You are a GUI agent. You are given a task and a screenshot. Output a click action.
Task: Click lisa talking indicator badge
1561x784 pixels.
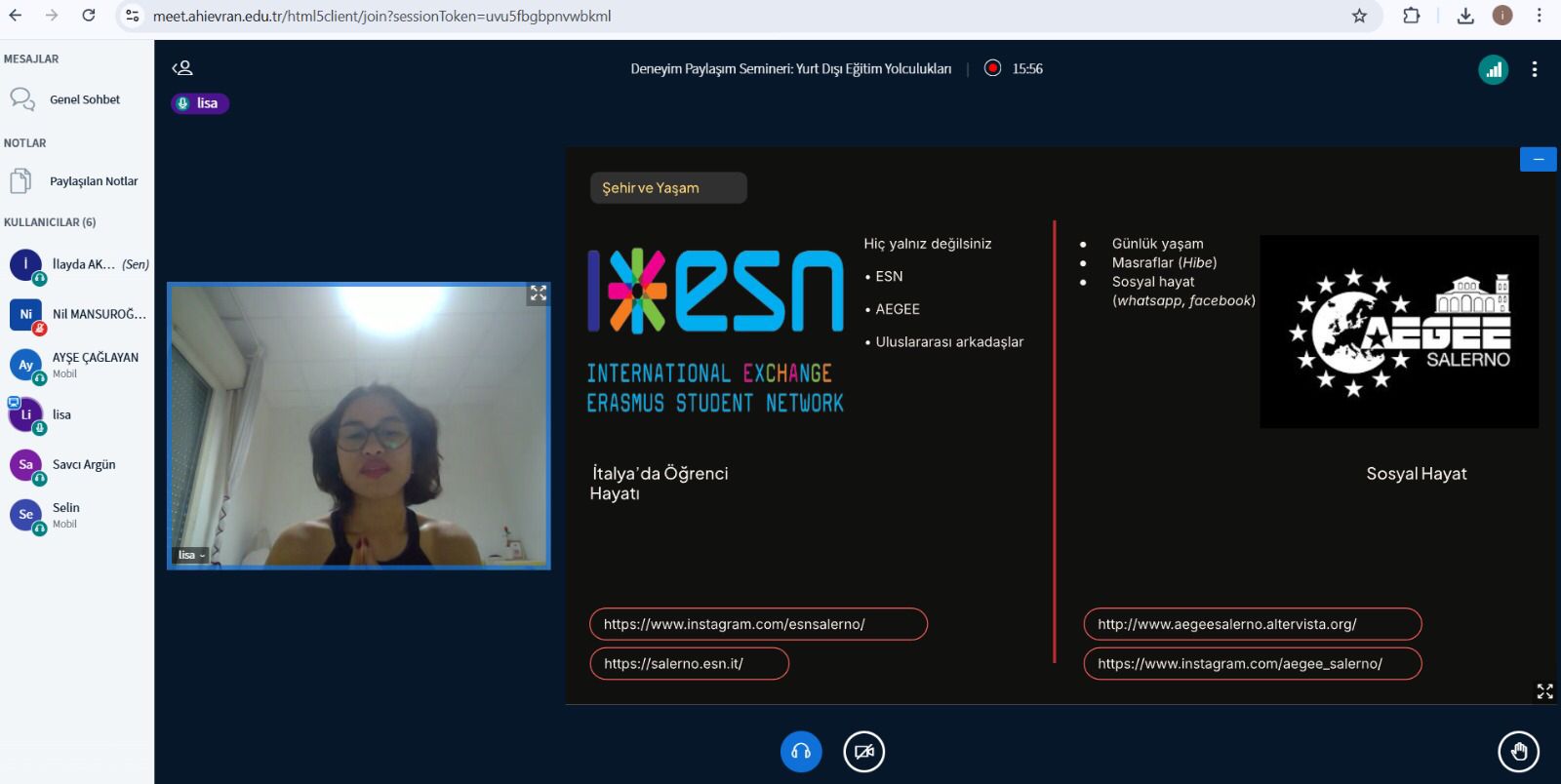tap(200, 103)
